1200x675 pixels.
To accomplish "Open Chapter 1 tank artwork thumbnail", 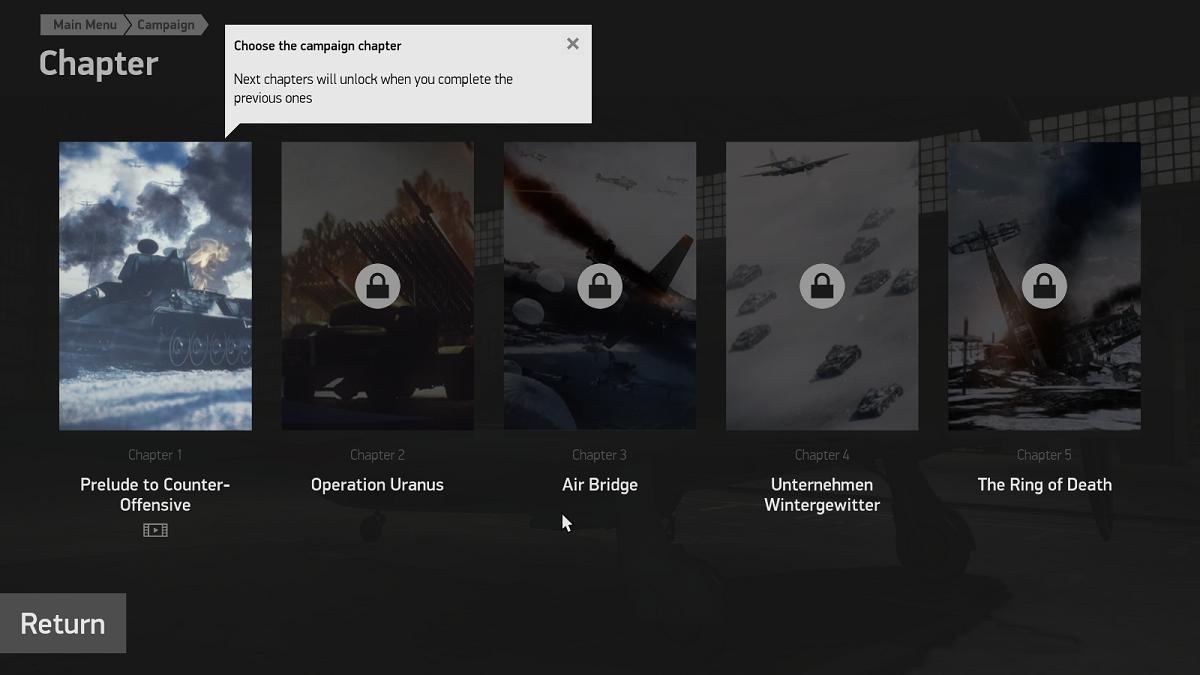I will point(155,286).
